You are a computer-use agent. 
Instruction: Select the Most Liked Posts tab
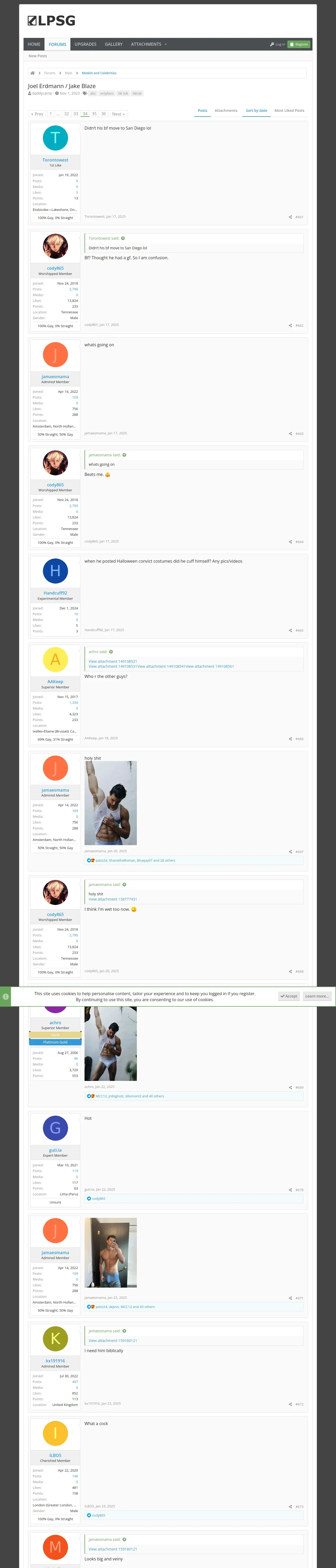(x=289, y=111)
